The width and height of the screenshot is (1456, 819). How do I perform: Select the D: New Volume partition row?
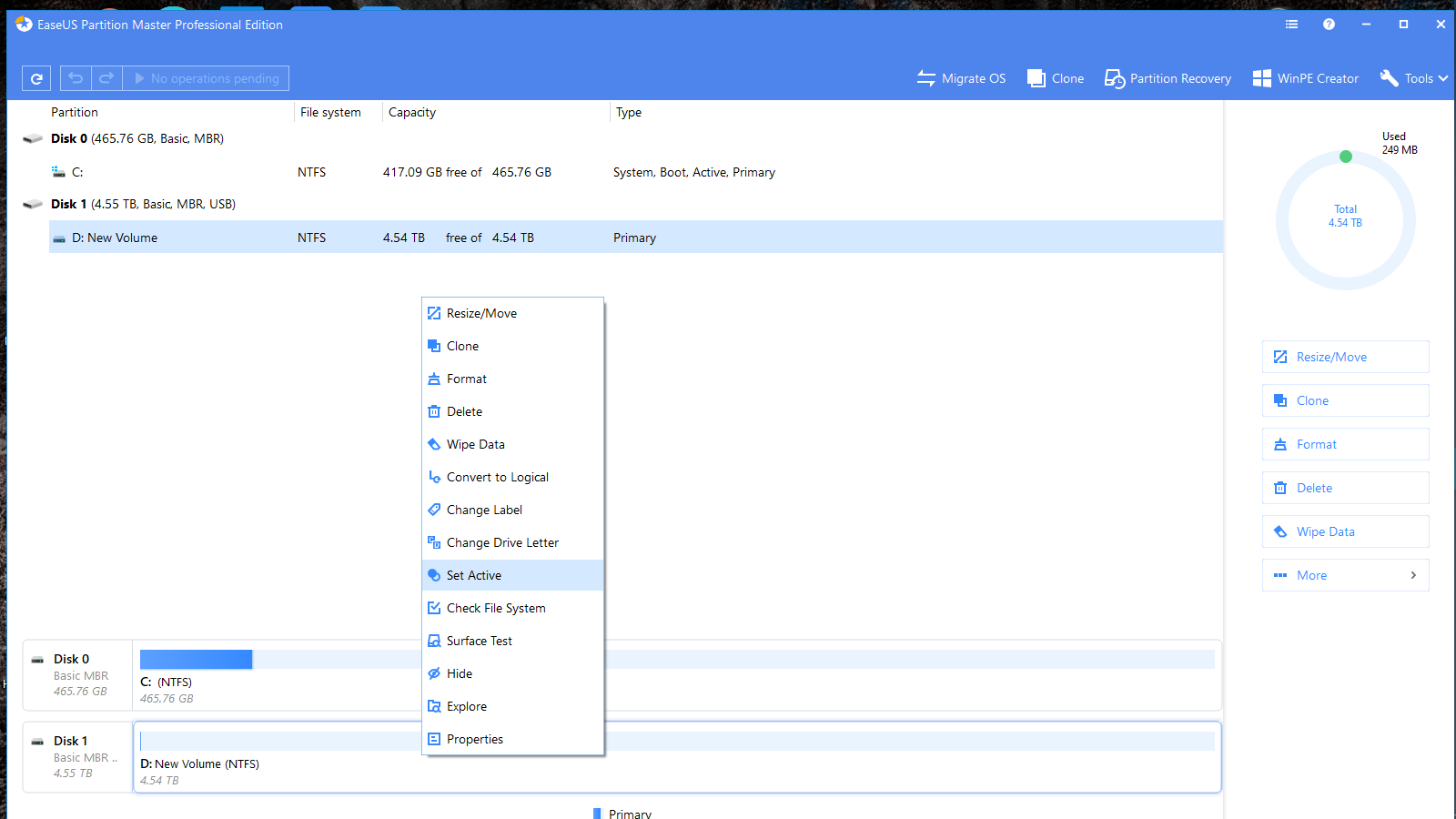coord(635,238)
